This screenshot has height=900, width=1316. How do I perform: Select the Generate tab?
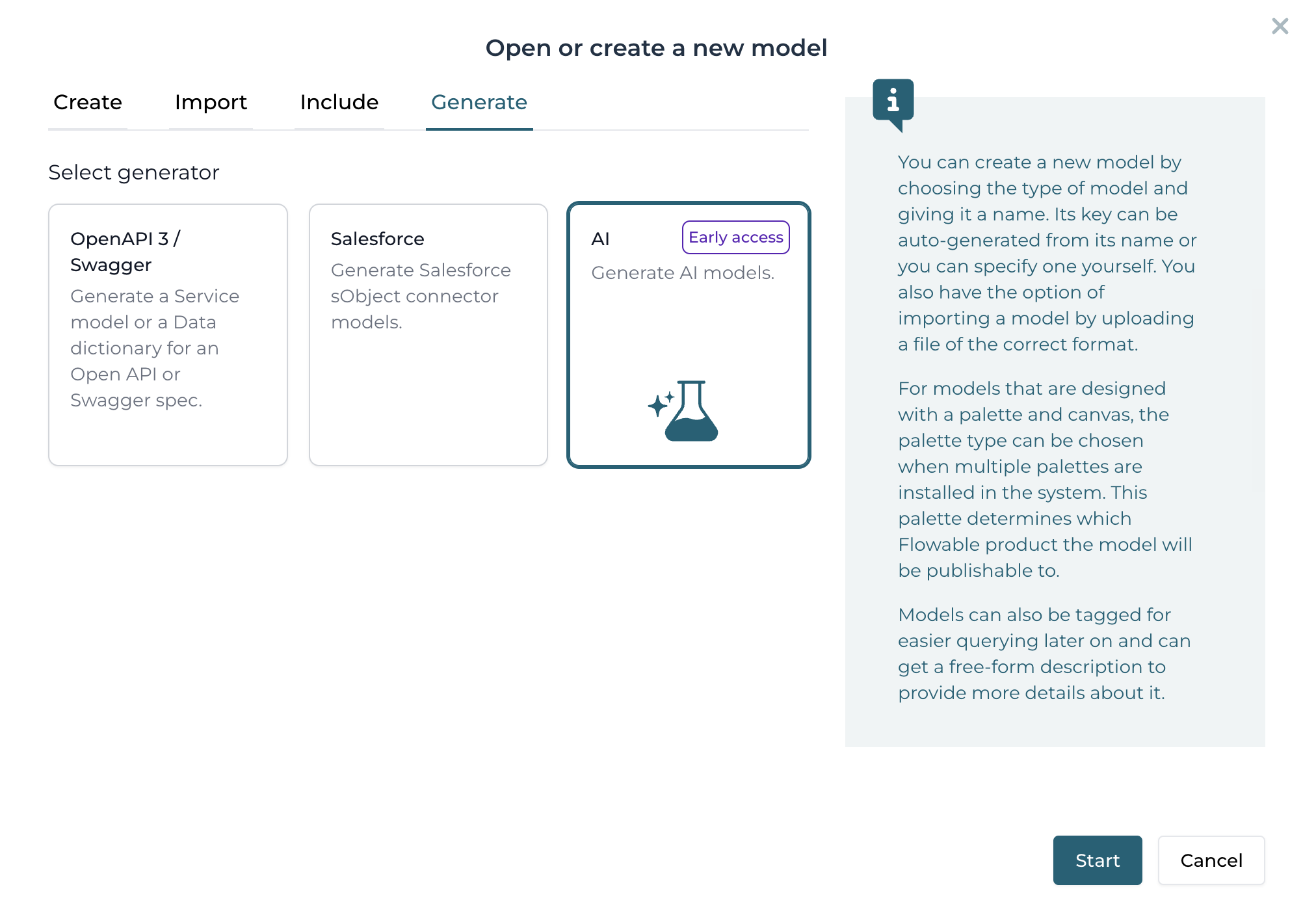[479, 102]
